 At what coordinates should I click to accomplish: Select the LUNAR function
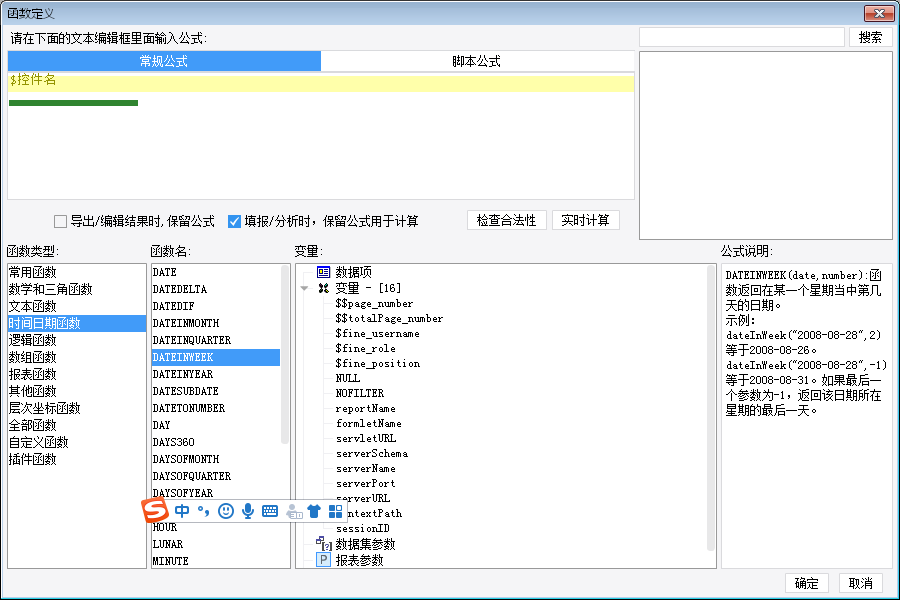click(x=216, y=544)
